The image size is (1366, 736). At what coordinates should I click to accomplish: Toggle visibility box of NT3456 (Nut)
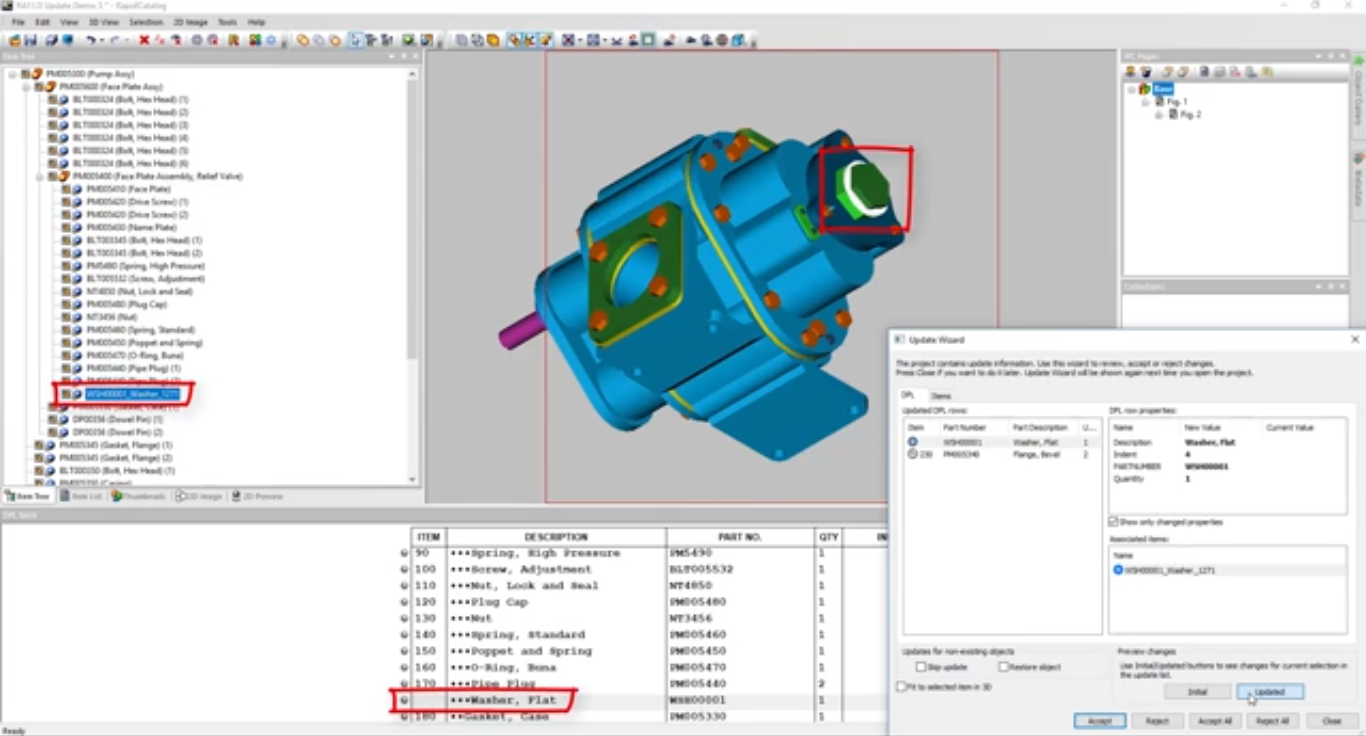(x=66, y=317)
